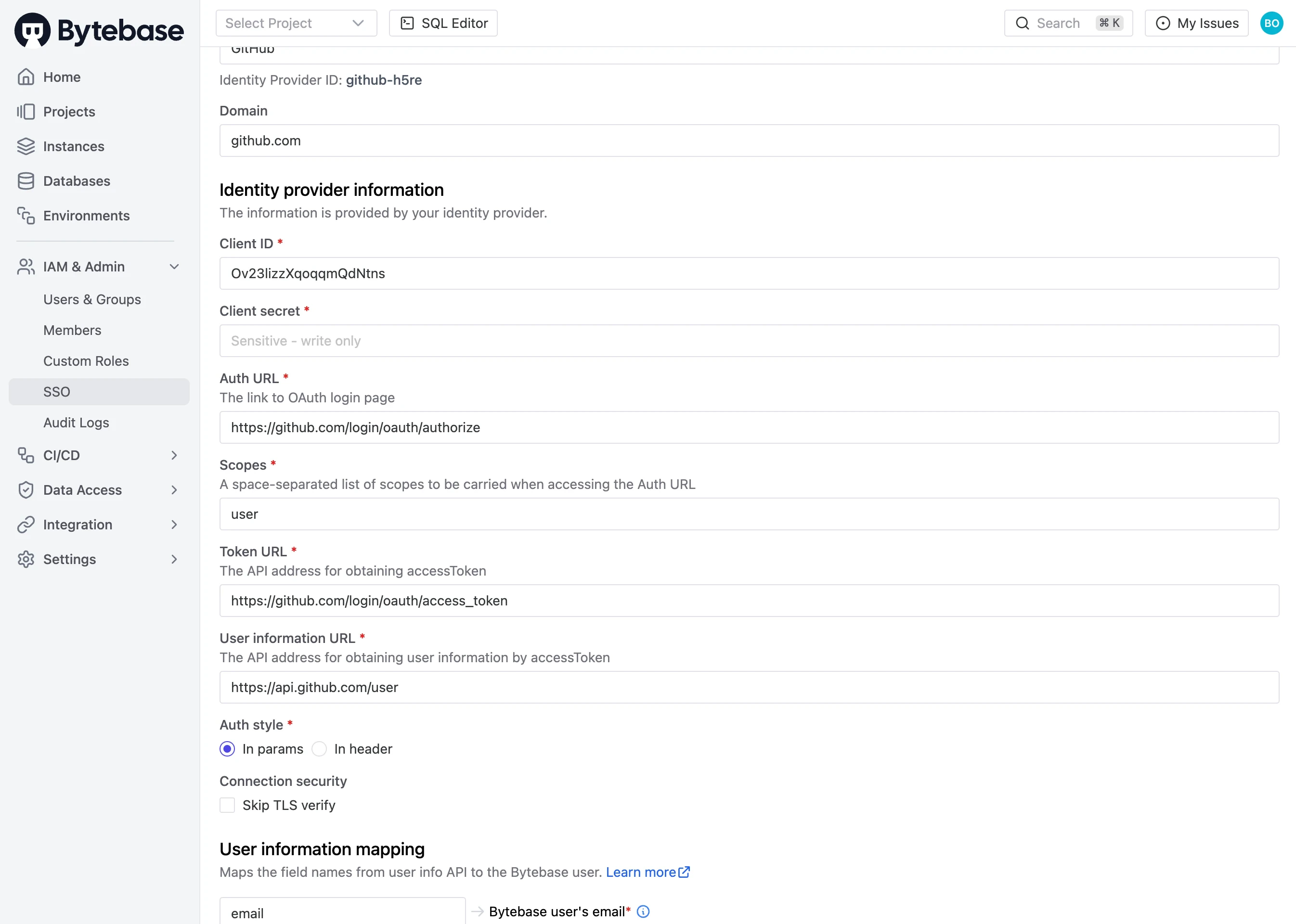
Task: Open the Databases section via its icon
Action: point(26,180)
